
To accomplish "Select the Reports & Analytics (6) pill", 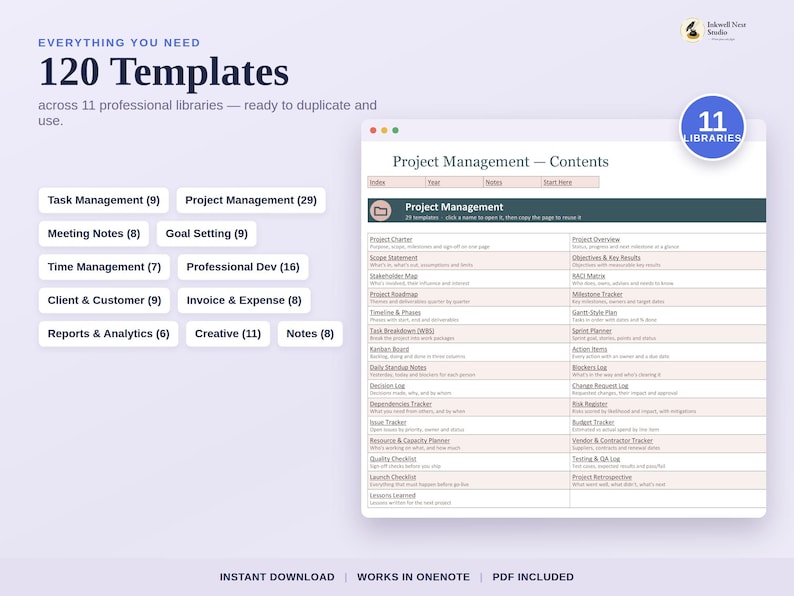I will point(108,334).
